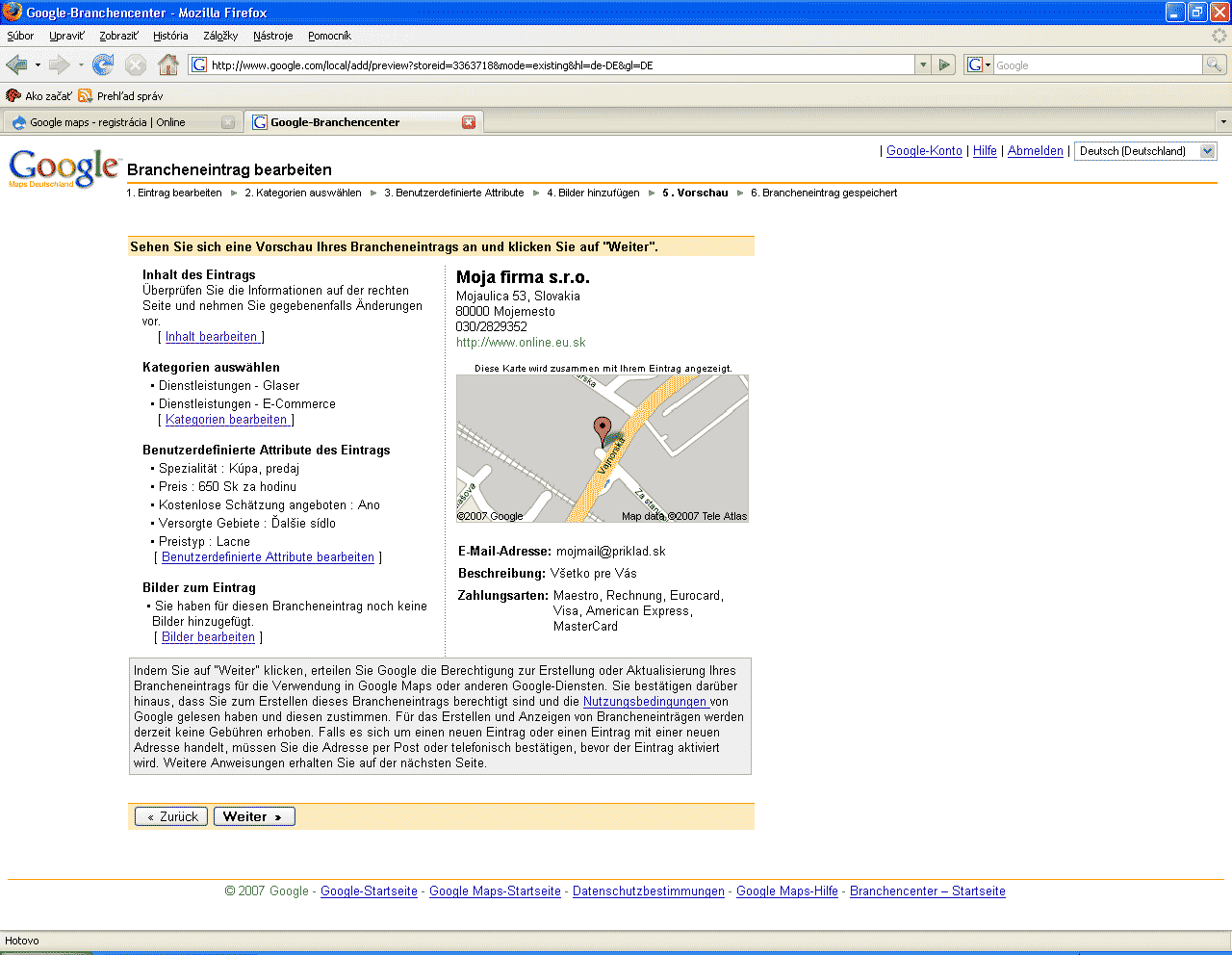Click the Weiter button
Screen dimensions: 1232x955
(x=254, y=816)
